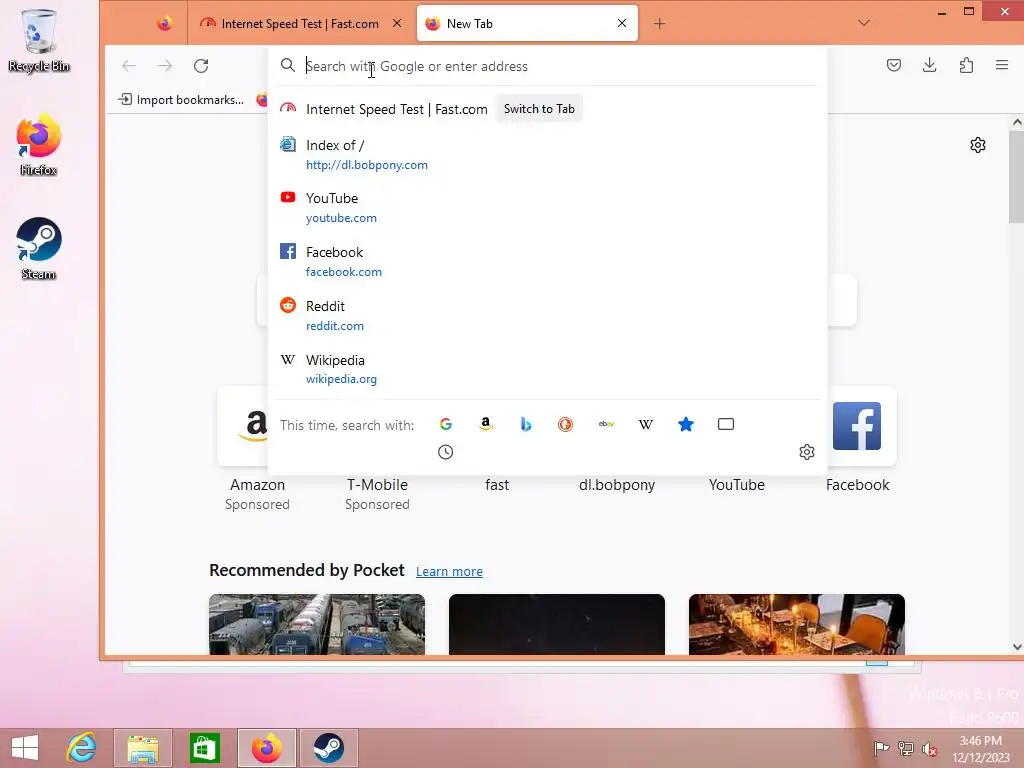
Task: Select the Firefox desktop shortcut
Action: tap(39, 145)
